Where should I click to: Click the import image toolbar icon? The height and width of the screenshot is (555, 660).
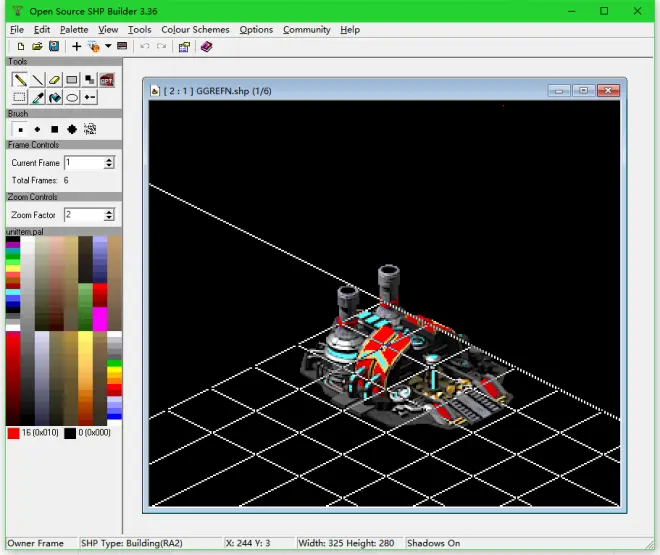(x=93, y=46)
